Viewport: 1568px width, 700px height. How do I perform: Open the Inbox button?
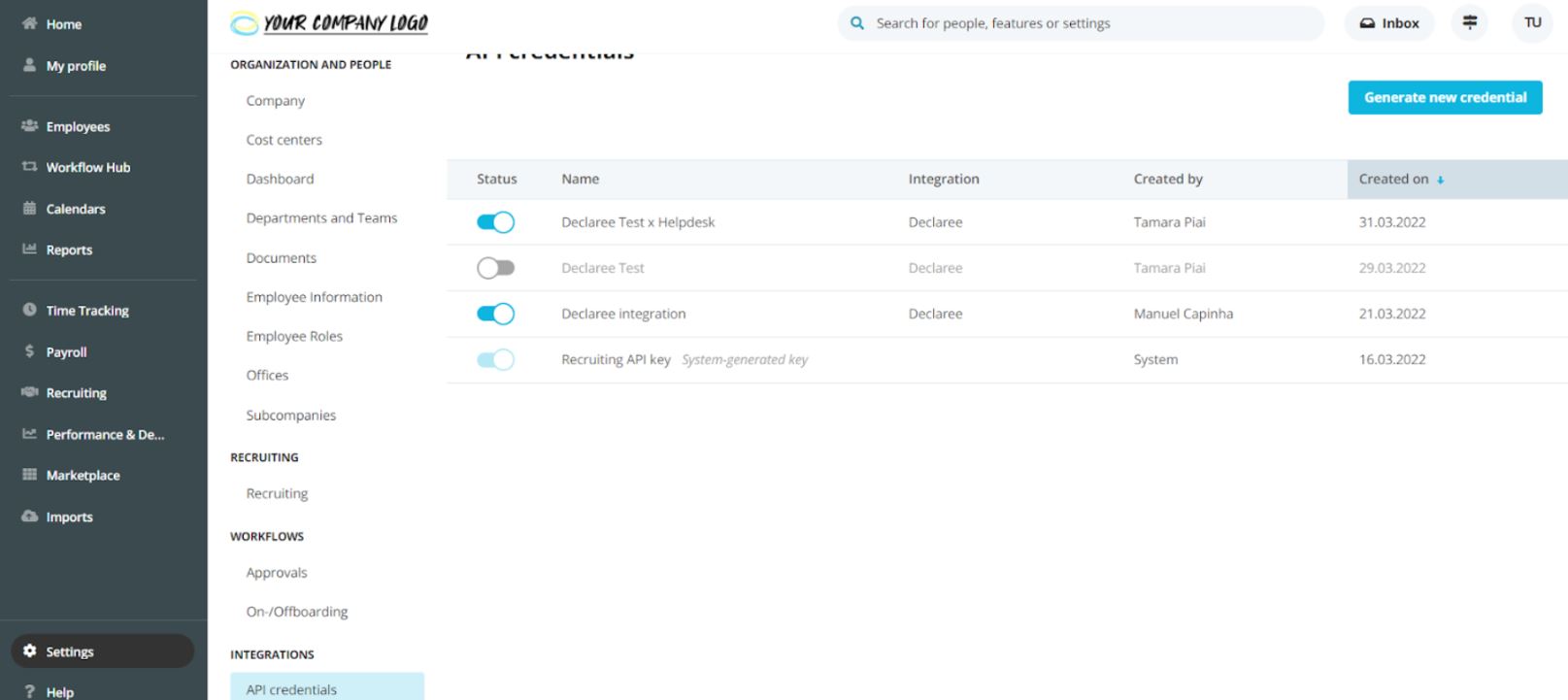[x=1389, y=23]
